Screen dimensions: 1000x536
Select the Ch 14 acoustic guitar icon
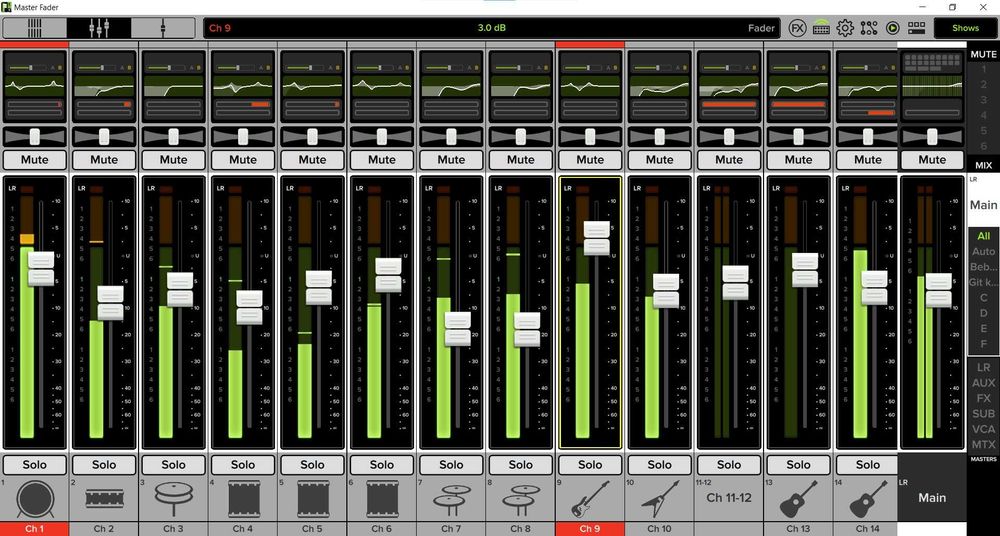[868, 498]
